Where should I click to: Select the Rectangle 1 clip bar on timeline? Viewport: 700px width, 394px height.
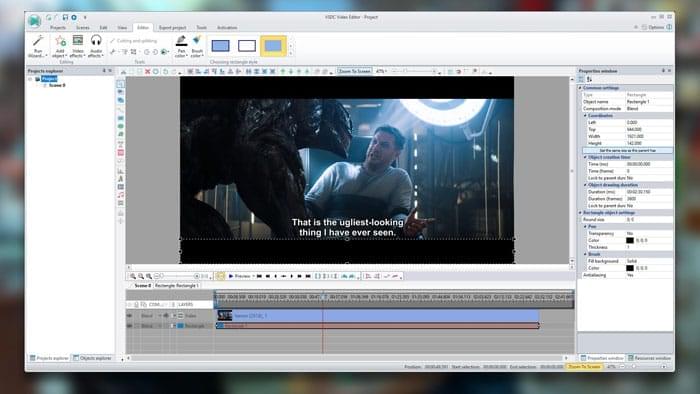point(378,326)
